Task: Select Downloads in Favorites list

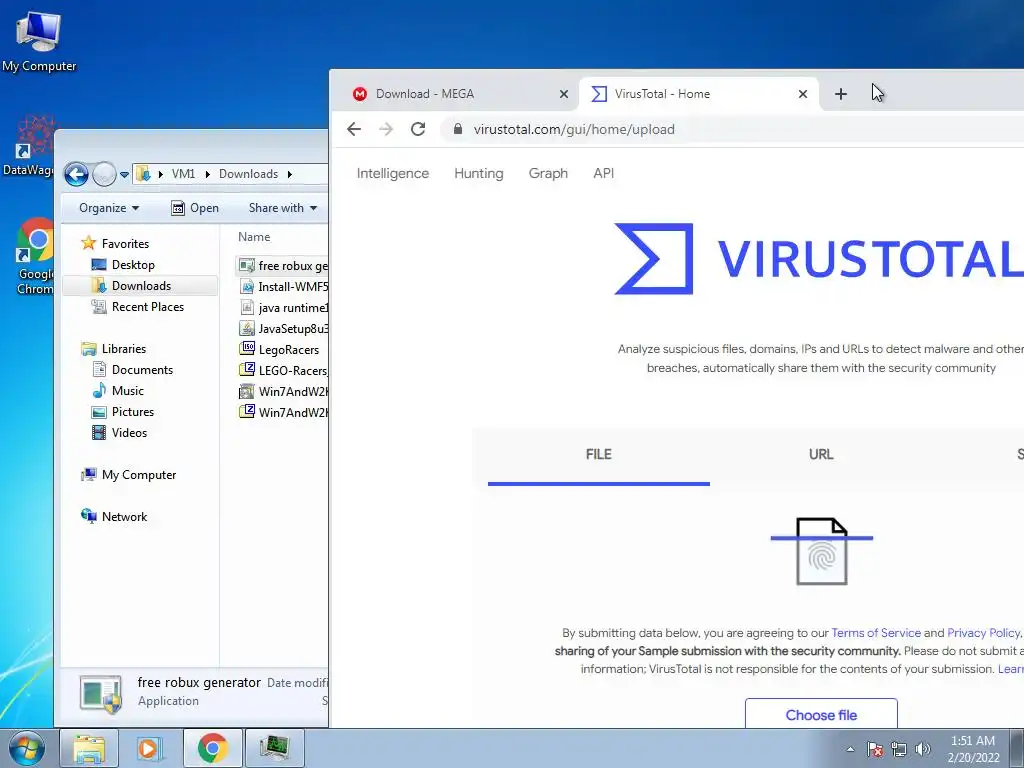Action: coord(131,285)
